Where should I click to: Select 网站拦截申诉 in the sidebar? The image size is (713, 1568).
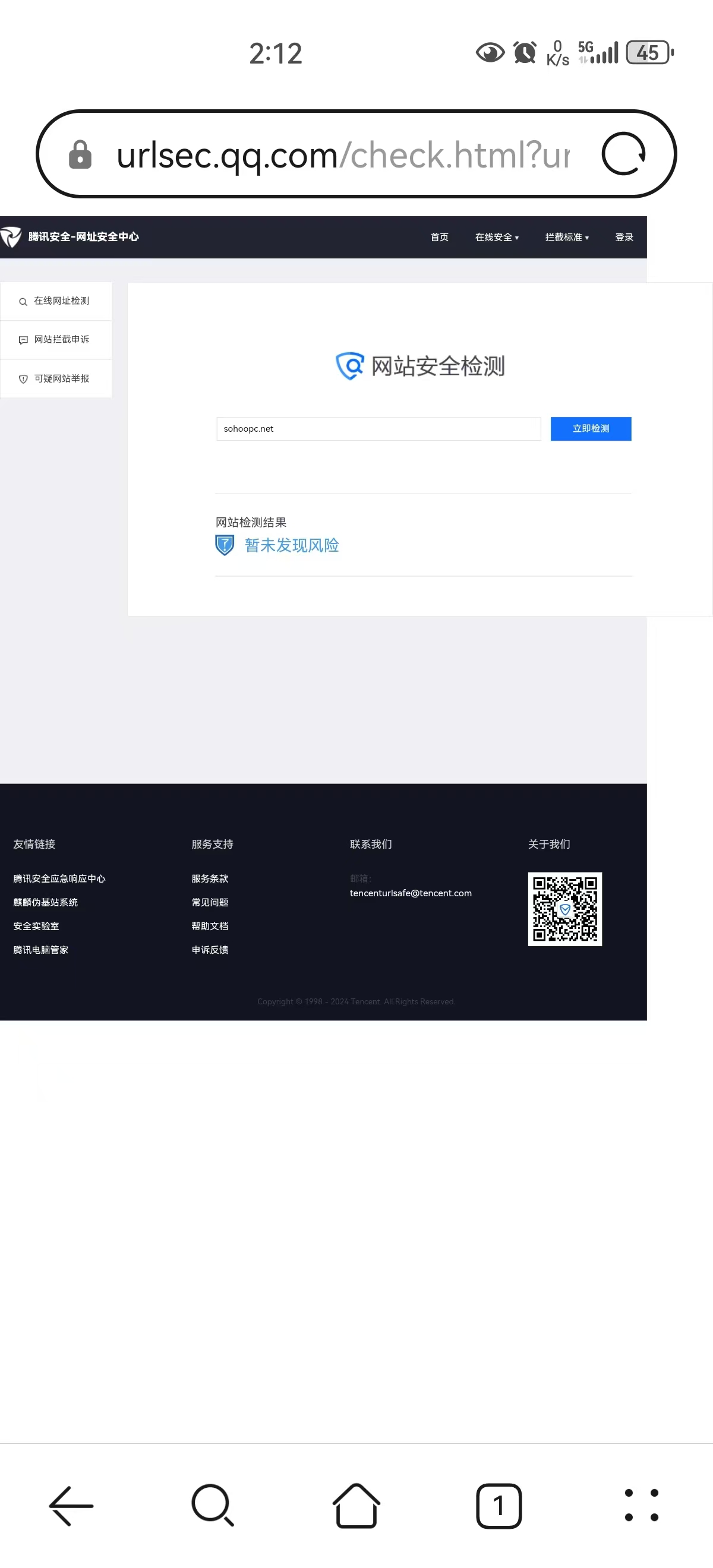click(x=56, y=340)
